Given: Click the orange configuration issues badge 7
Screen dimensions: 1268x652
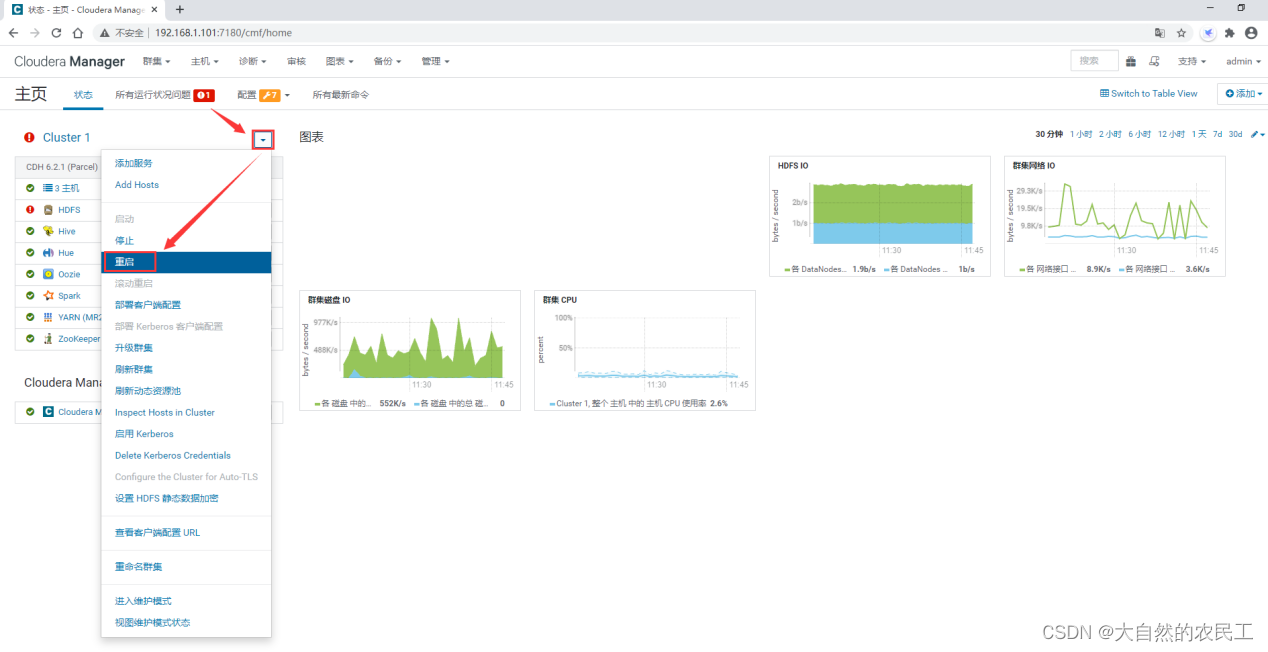Looking at the screenshot, I should (270, 95).
